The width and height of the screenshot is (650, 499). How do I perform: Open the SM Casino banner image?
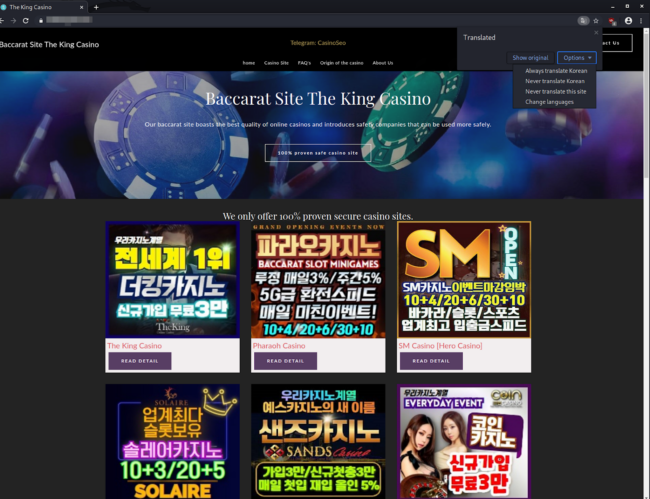464,280
